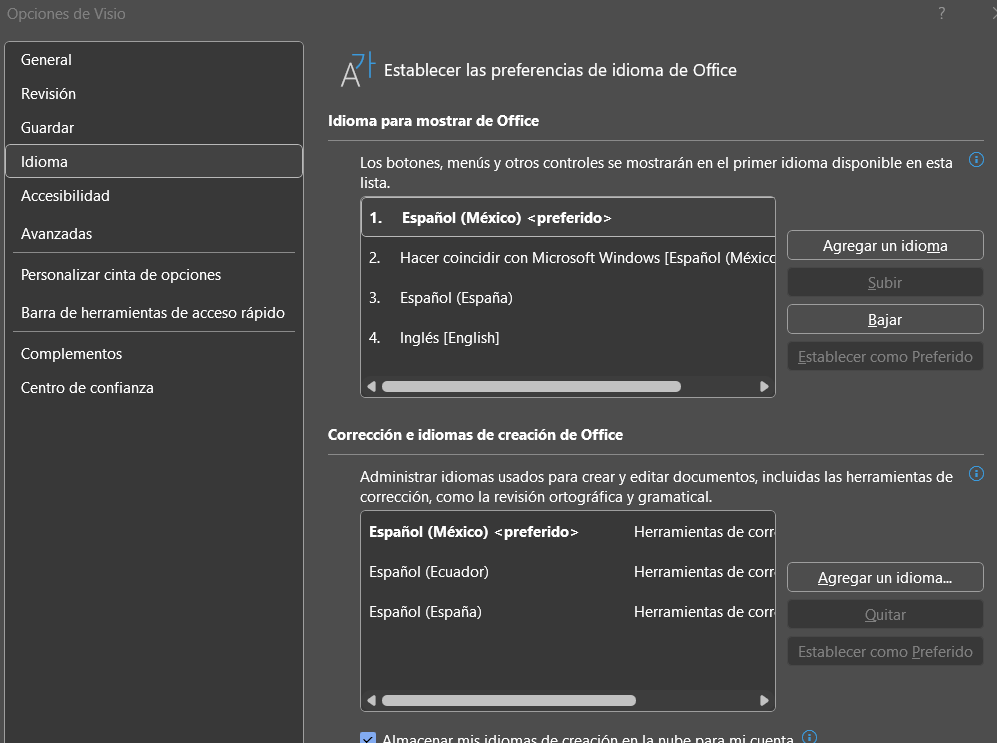Viewport: 997px width, 743px height.
Task: Click Agregar un idioma... for authoring languages
Action: pos(885,578)
